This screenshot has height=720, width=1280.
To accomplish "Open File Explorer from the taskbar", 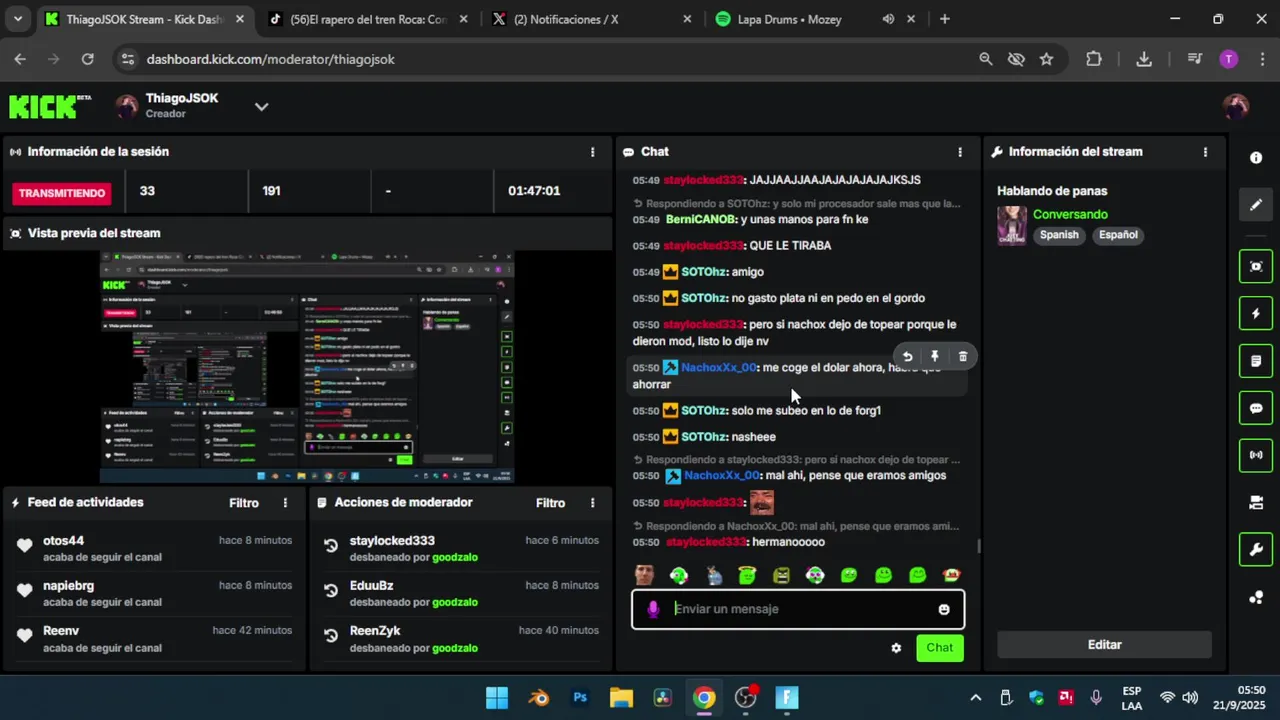I will [621, 698].
